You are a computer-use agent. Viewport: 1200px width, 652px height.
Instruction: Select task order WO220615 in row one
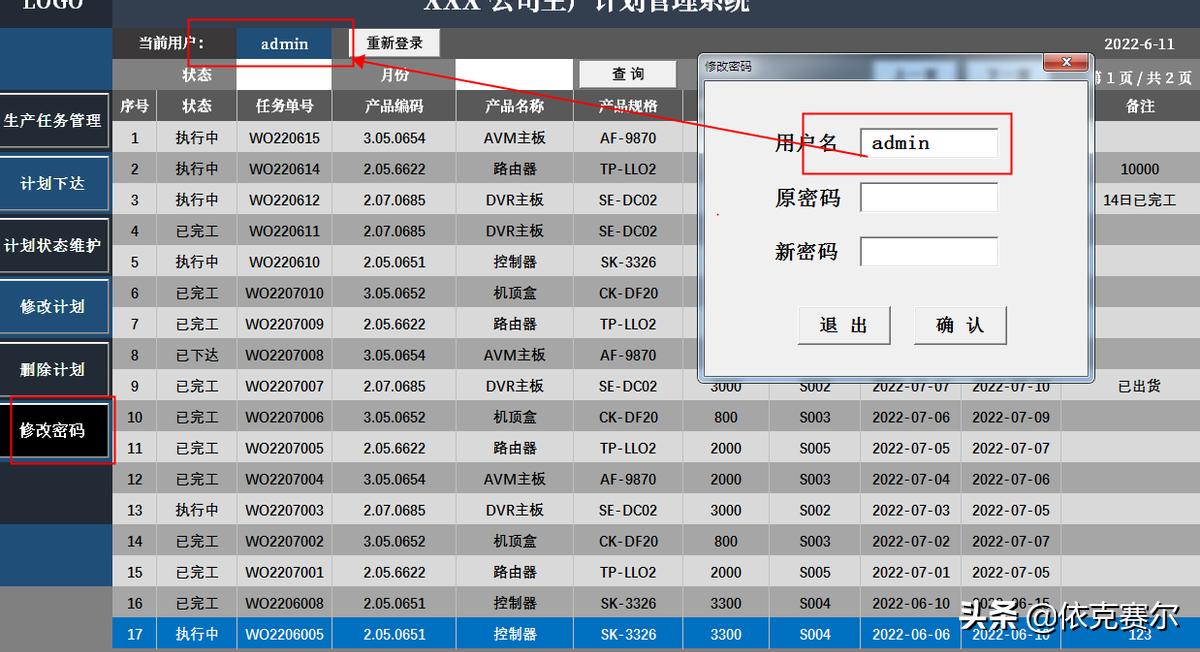(x=282, y=137)
